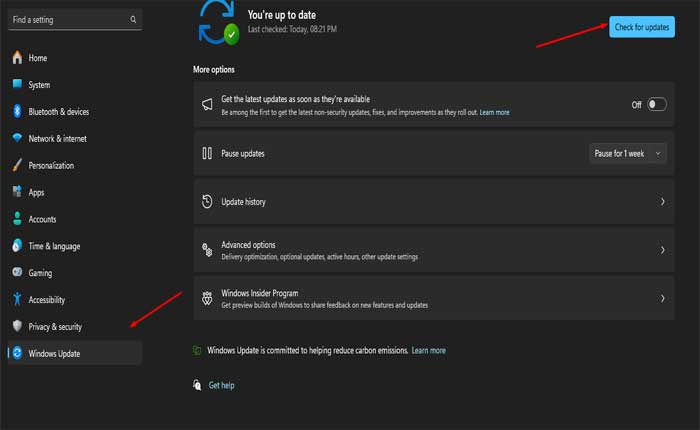
Task: Click the Get help icon
Action: click(x=197, y=384)
